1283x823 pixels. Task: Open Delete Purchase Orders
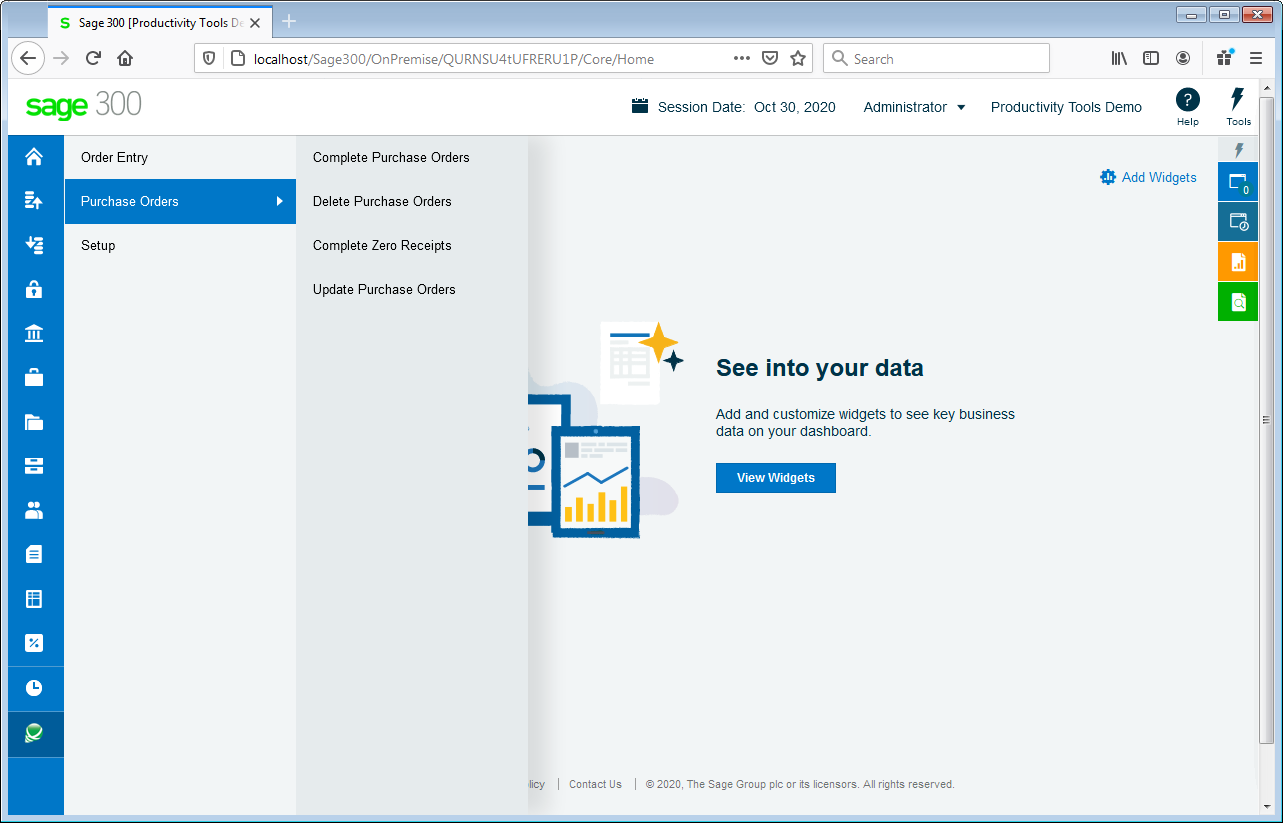coord(382,201)
